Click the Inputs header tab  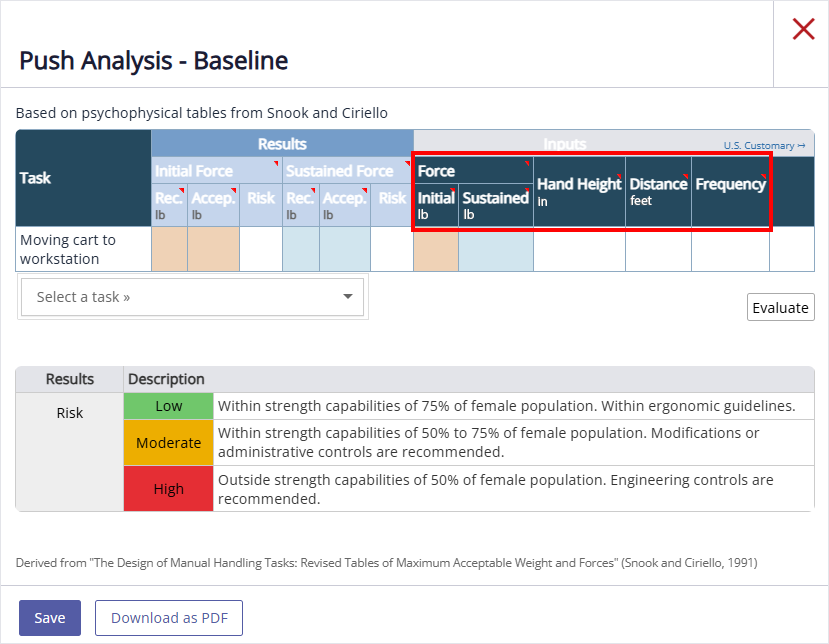pyautogui.click(x=564, y=144)
